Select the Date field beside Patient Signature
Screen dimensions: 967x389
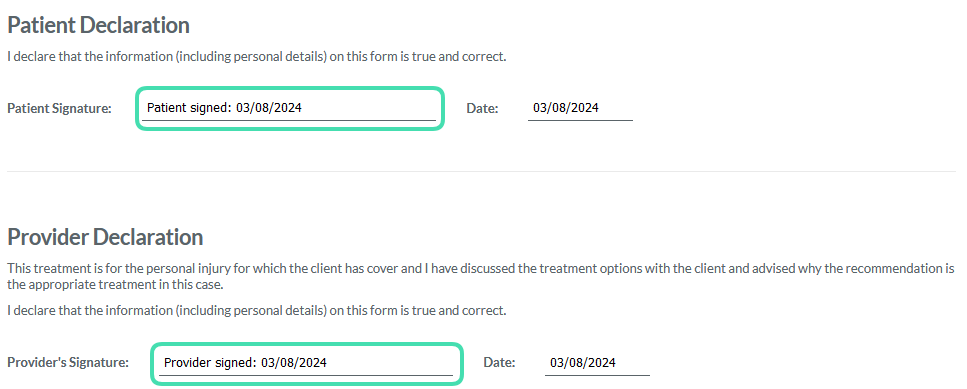580,109
